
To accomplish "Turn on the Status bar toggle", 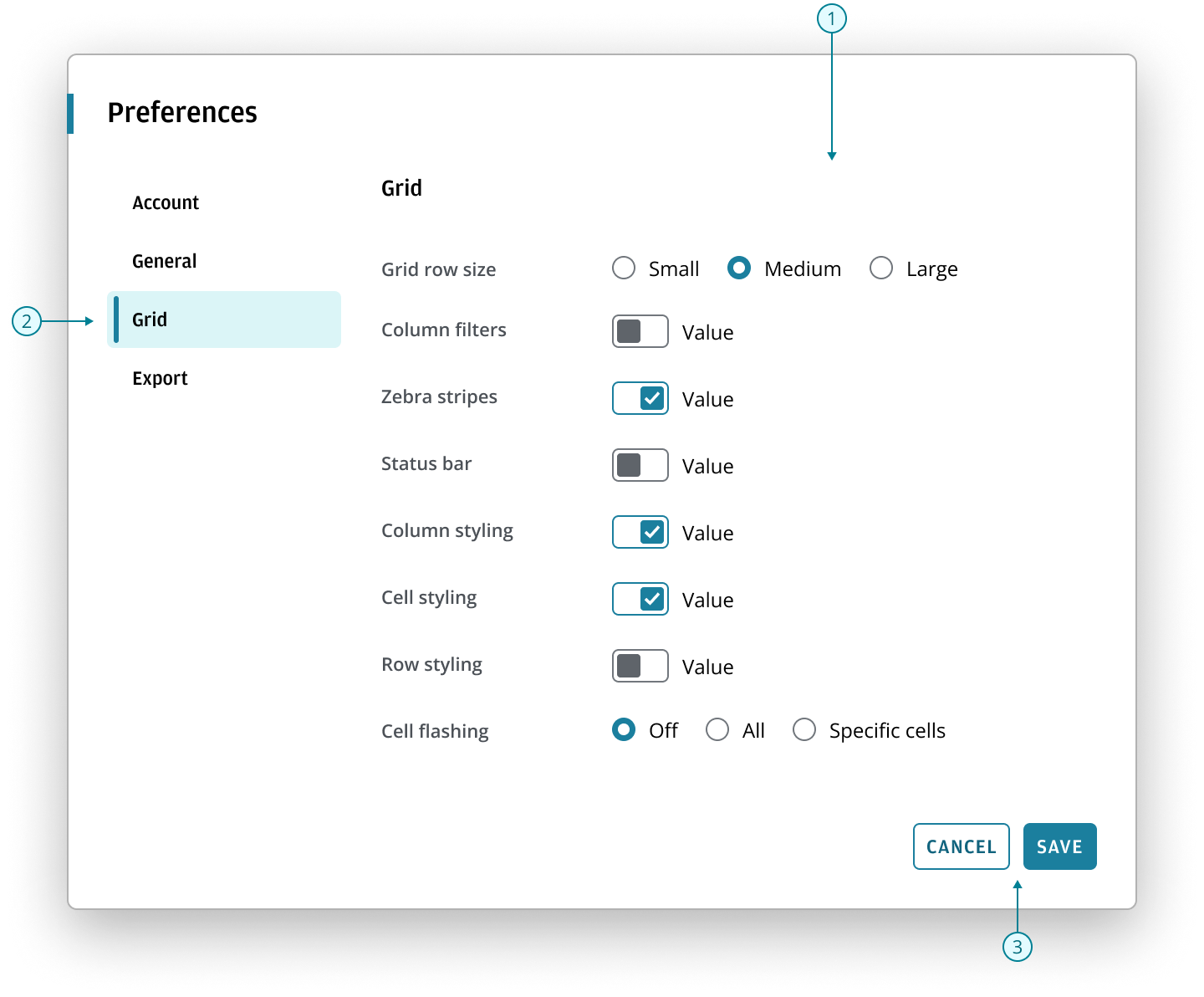I will (x=640, y=465).
